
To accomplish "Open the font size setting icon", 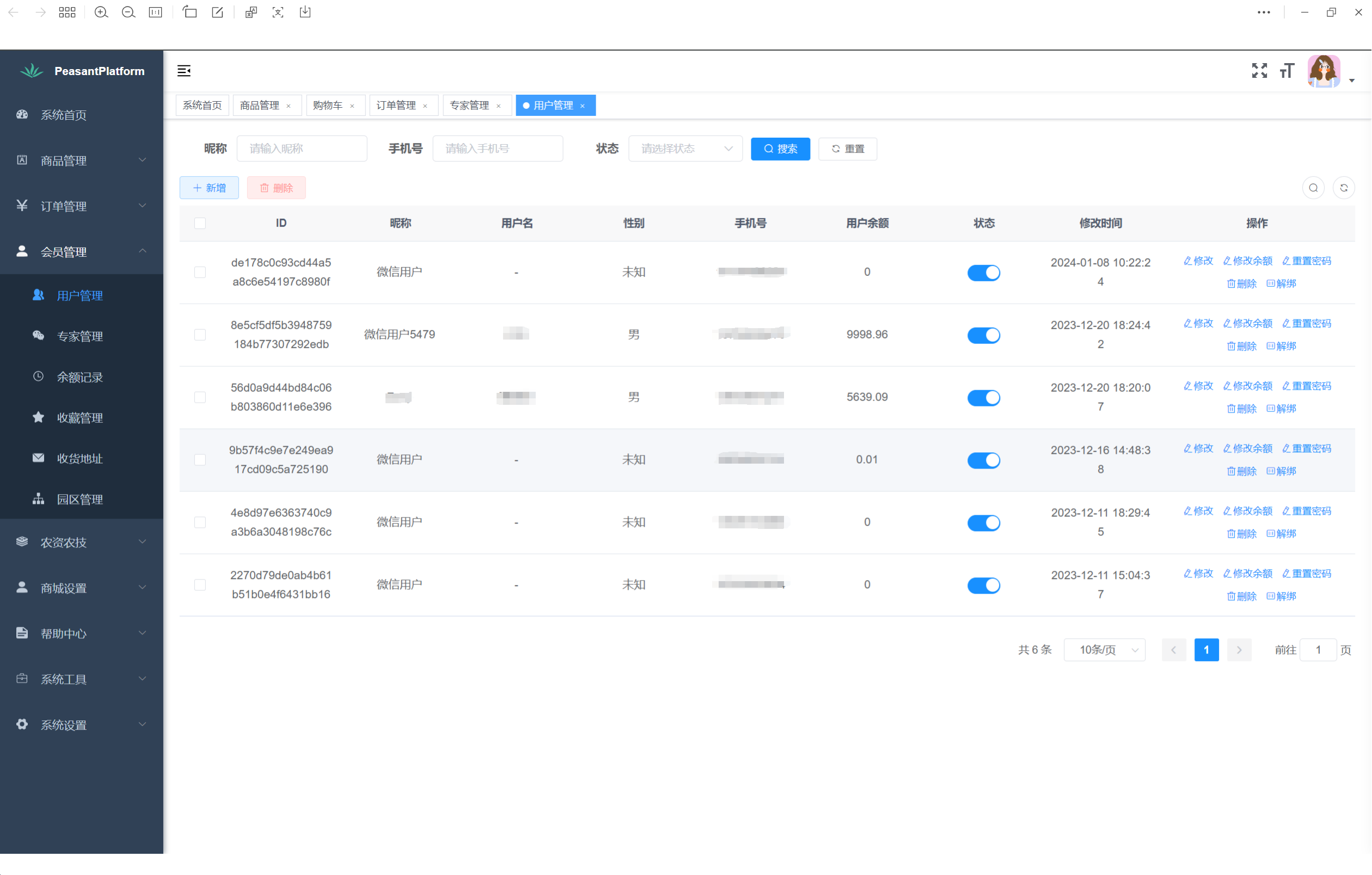I will 1287,71.
